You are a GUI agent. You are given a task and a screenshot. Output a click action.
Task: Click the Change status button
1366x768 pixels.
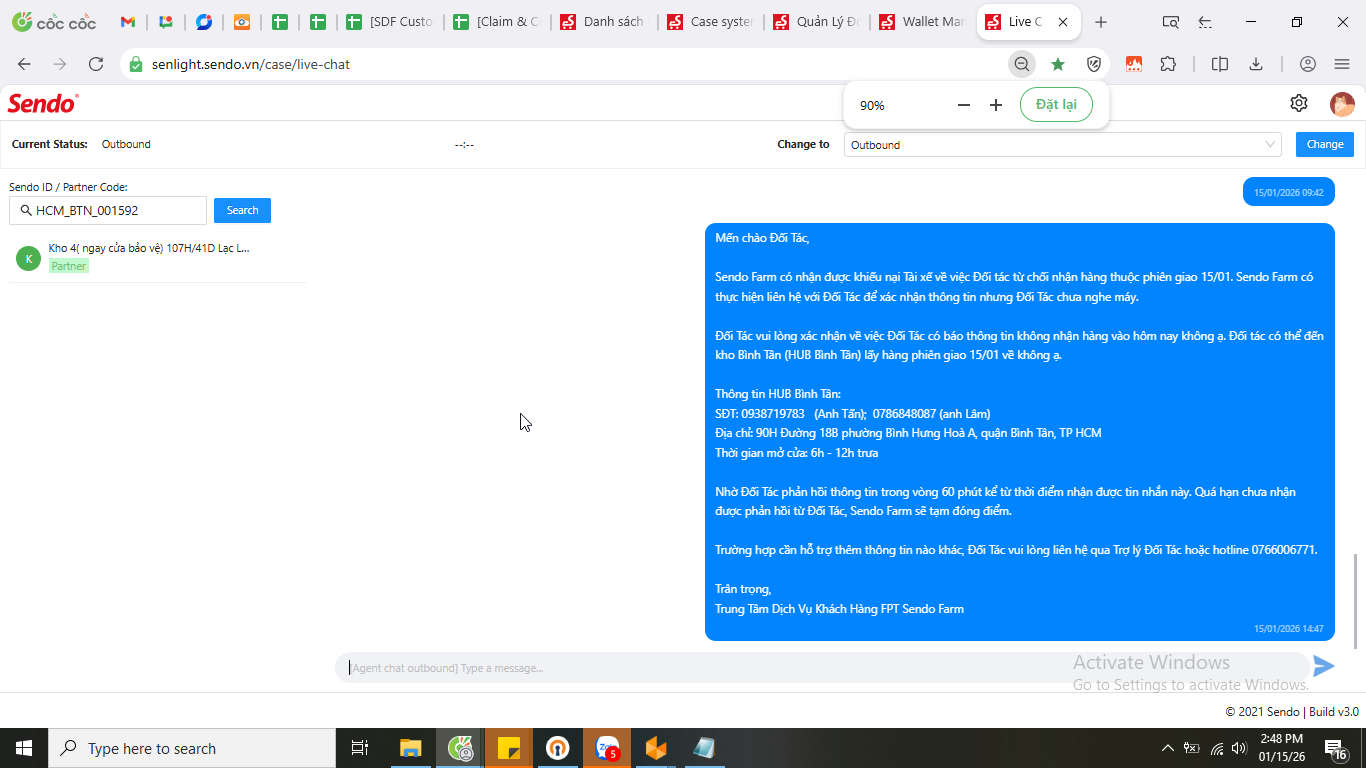click(x=1325, y=144)
